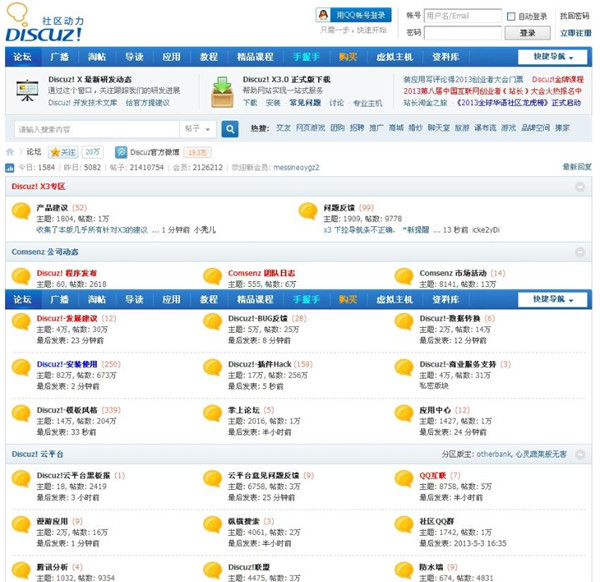Open the 快捷导航 dropdown in top nav
Image resolution: width=600 pixels, height=582 pixels.
tap(553, 57)
